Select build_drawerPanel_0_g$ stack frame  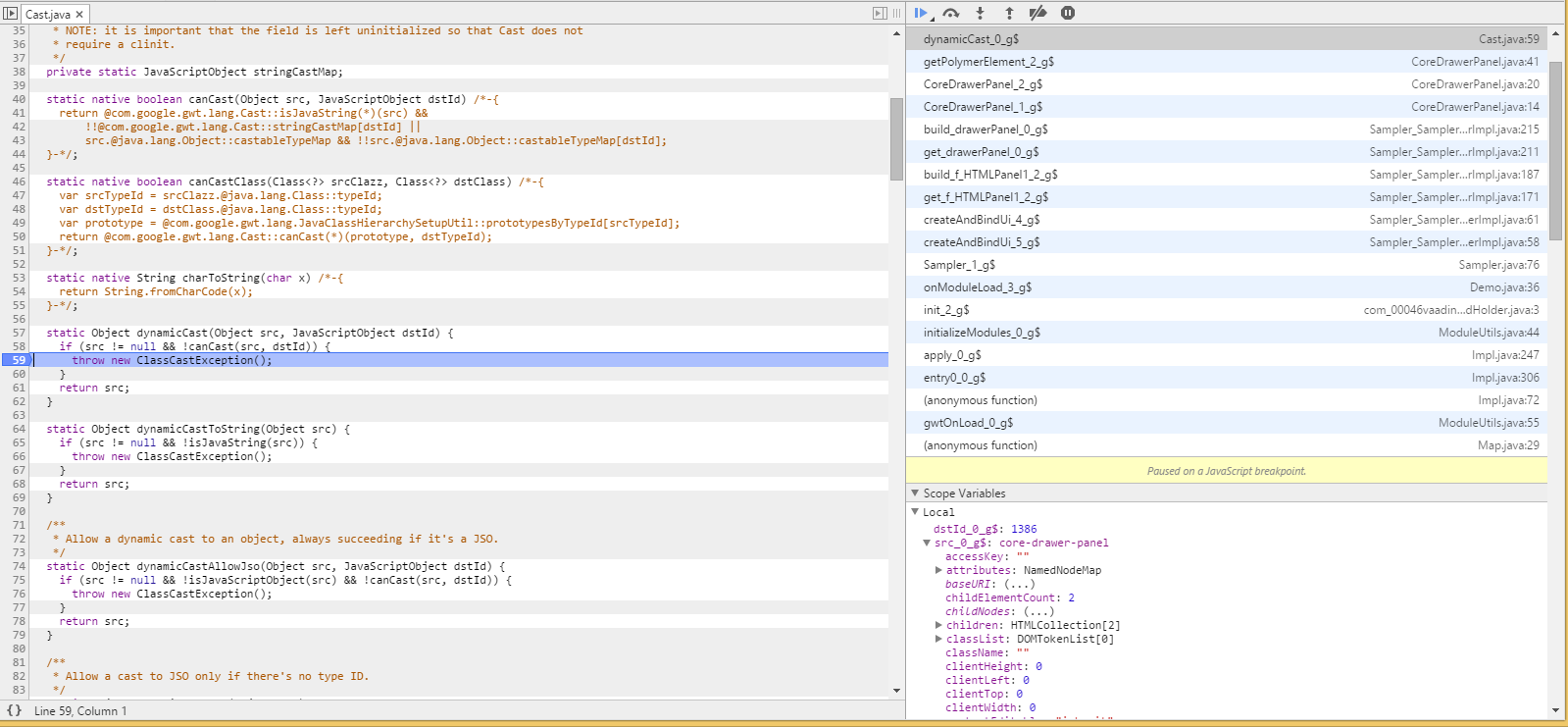click(x=1227, y=130)
